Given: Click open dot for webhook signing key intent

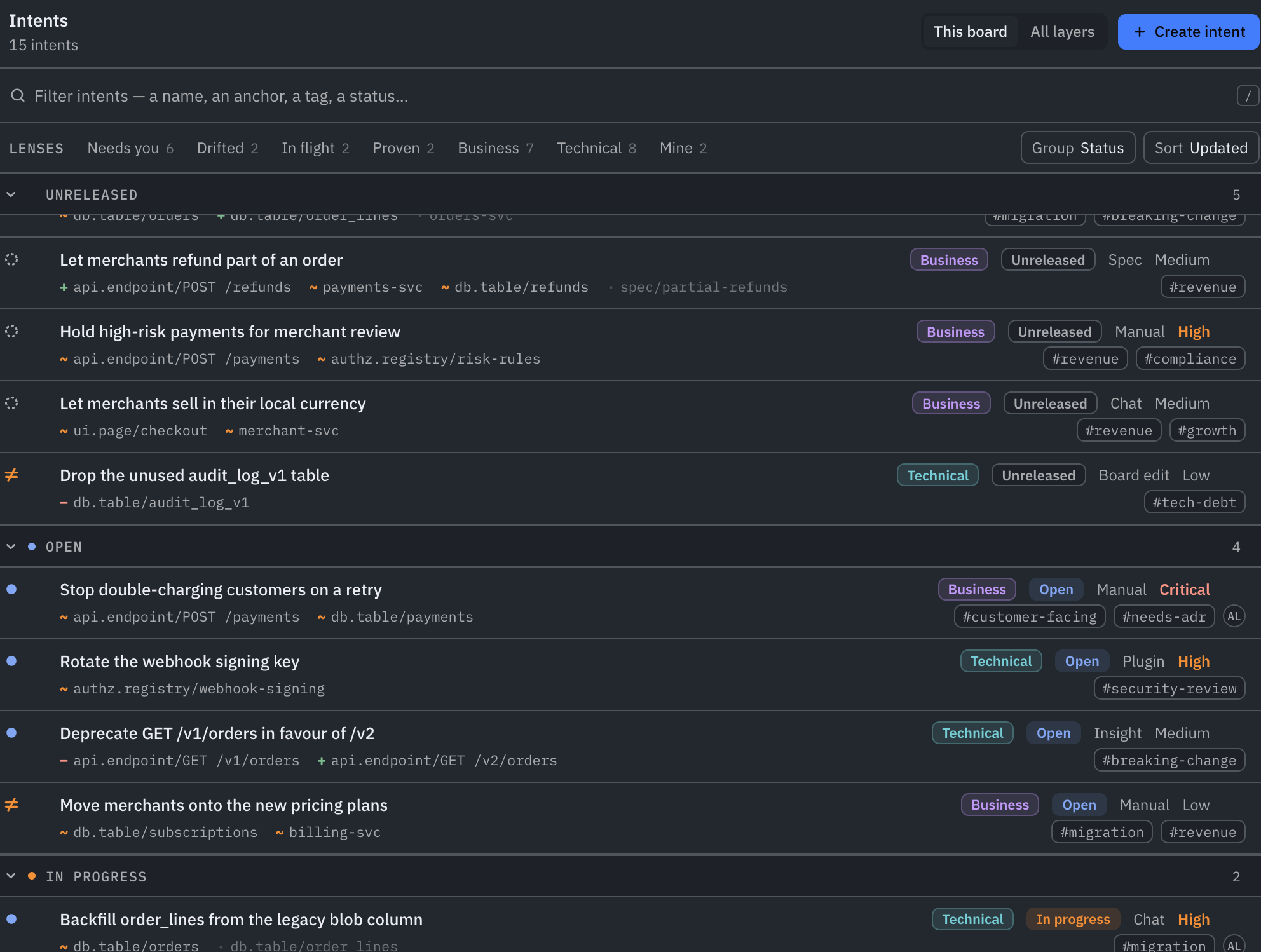Looking at the screenshot, I should pos(11,661).
